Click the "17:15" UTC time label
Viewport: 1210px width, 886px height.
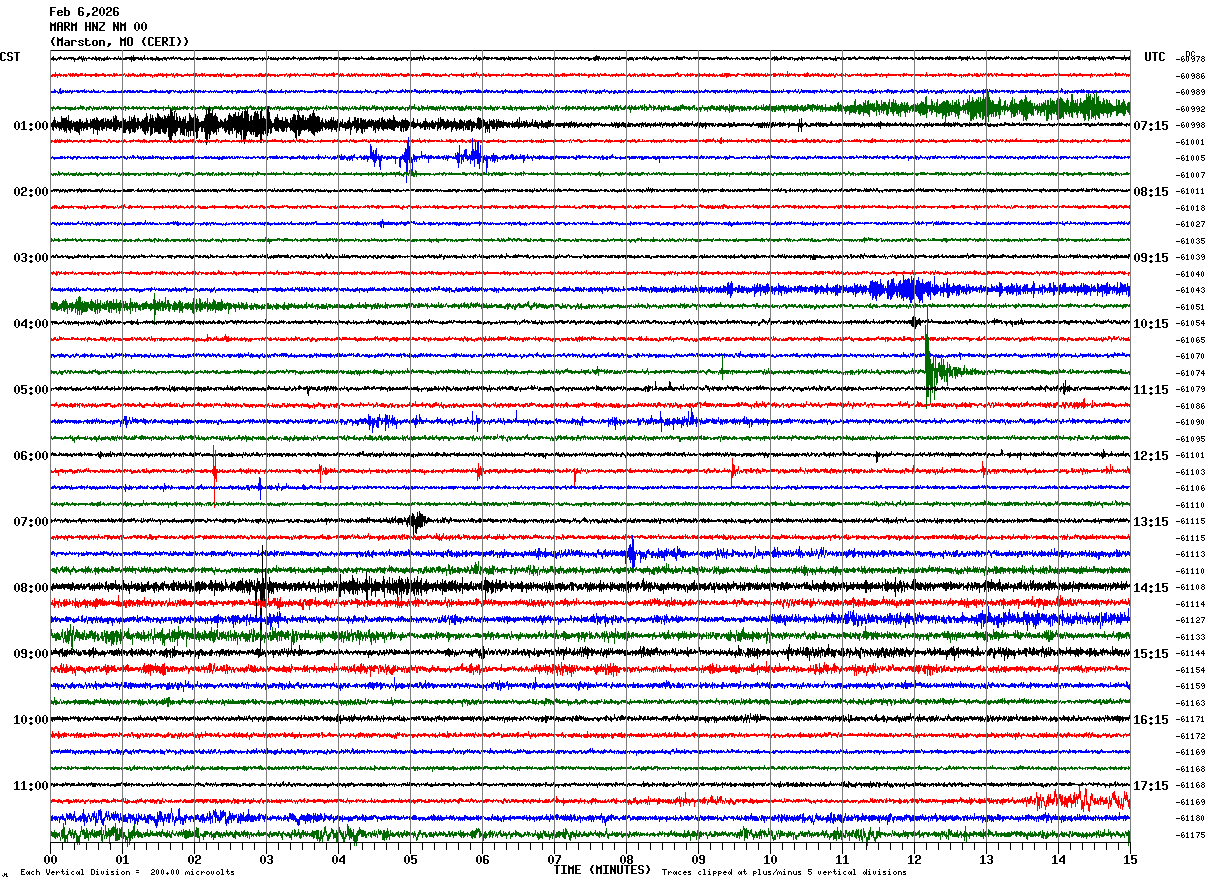pos(1151,786)
